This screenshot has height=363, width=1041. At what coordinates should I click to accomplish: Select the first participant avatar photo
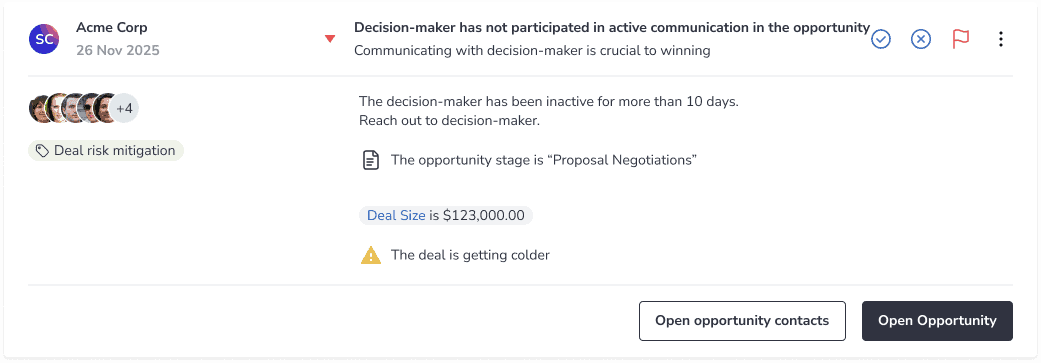[x=39, y=108]
